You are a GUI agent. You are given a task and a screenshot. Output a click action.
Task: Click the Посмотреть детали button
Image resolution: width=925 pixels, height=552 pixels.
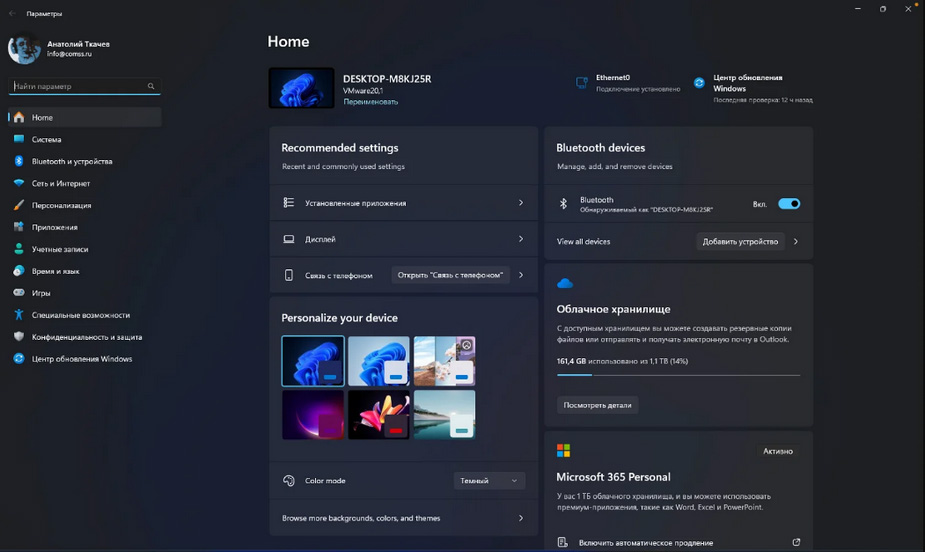597,405
